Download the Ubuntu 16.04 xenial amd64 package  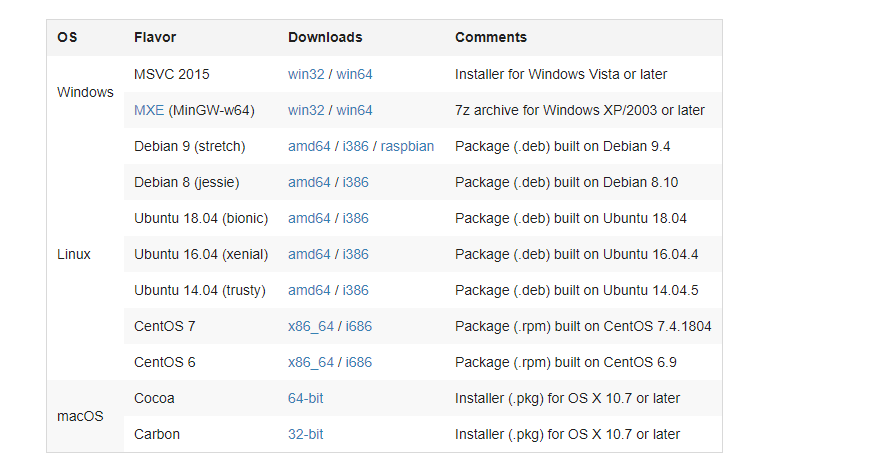pyautogui.click(x=309, y=254)
